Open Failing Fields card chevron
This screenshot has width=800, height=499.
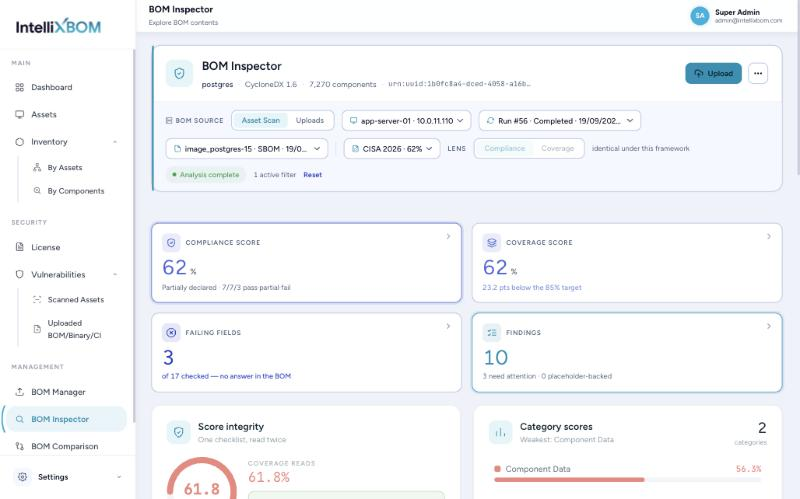pyautogui.click(x=448, y=326)
